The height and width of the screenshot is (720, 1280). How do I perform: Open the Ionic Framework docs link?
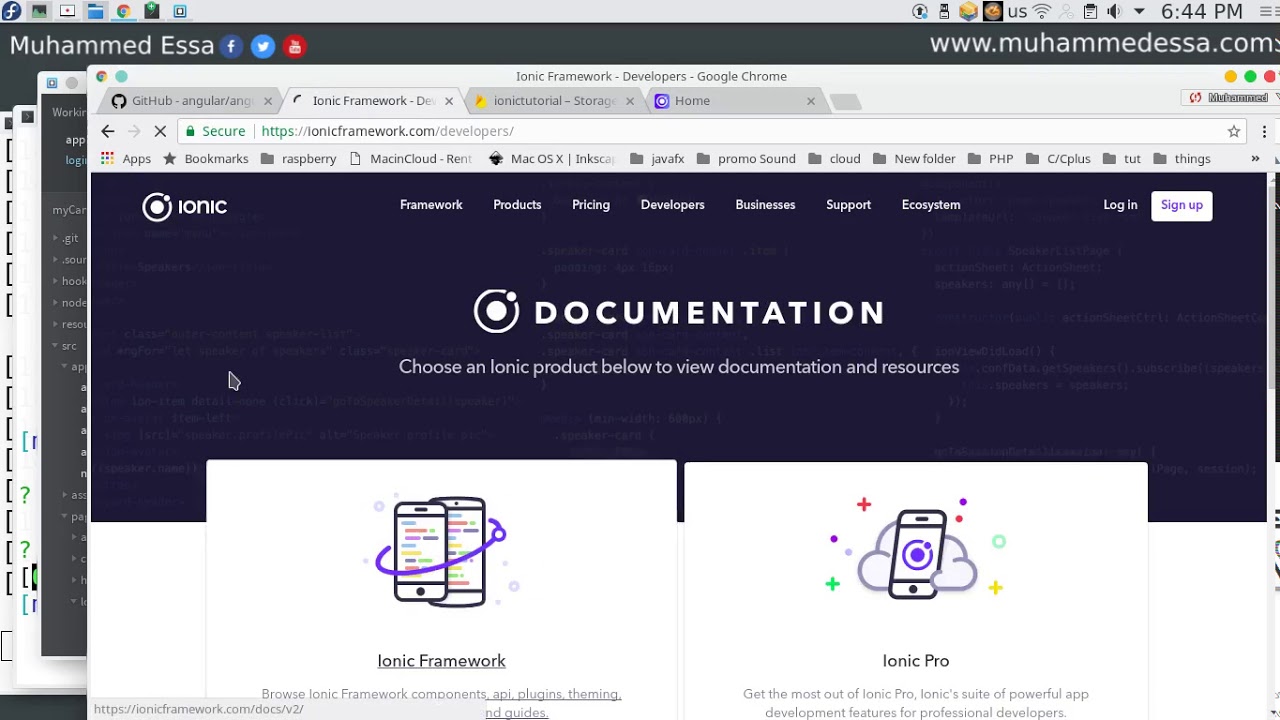441,661
